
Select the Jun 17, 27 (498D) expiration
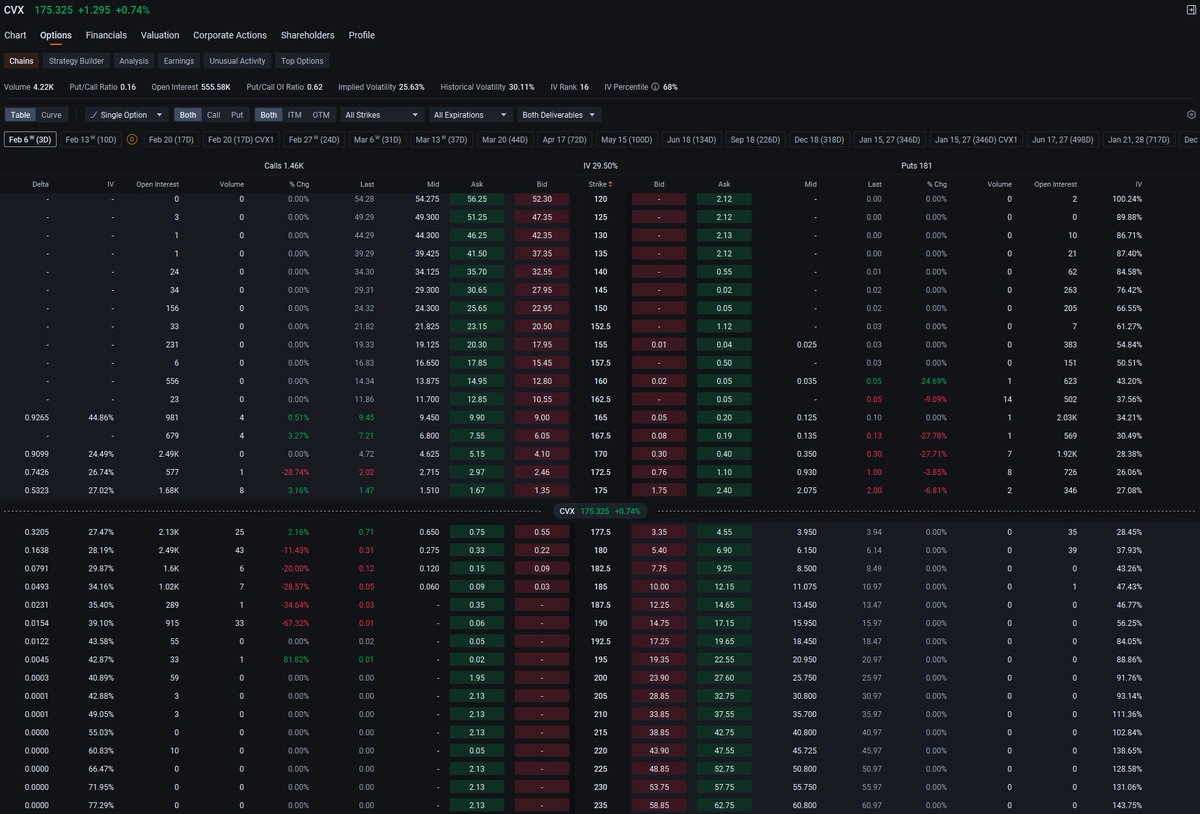point(1063,140)
